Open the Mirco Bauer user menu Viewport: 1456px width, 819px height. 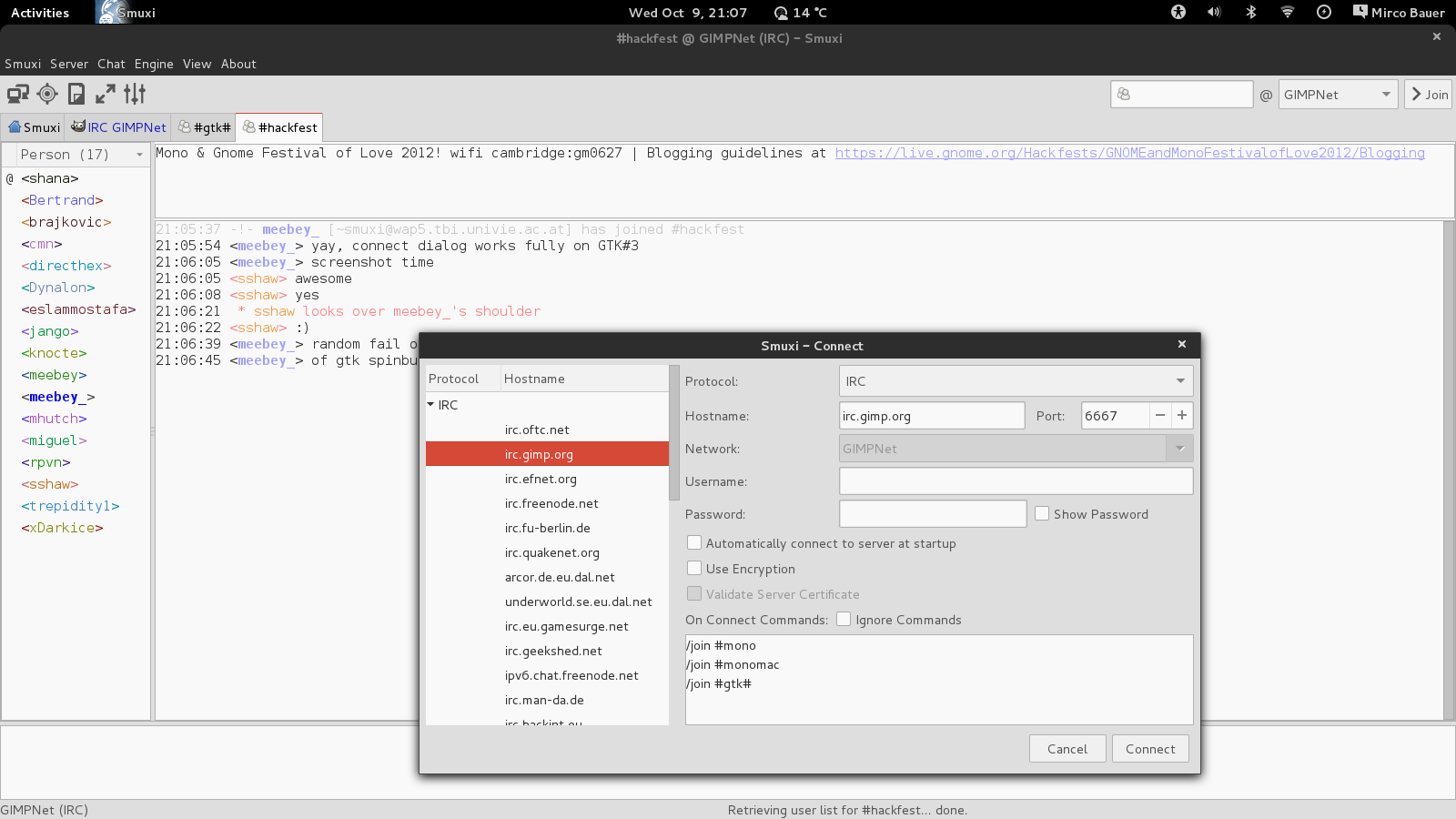coord(1400,12)
